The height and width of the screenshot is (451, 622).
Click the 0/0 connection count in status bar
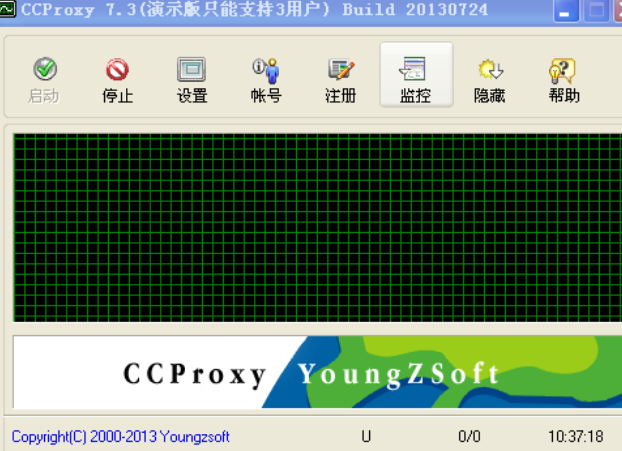[x=469, y=437]
